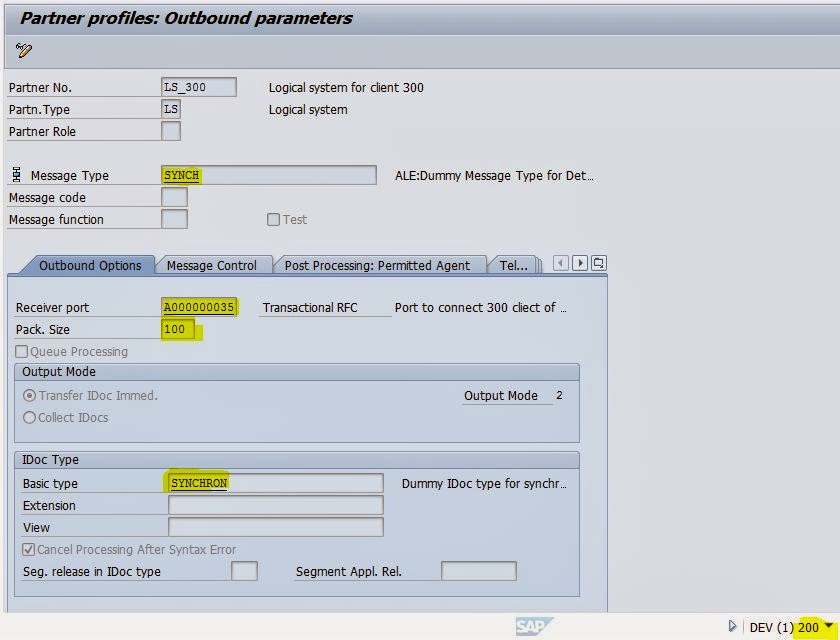Click the Display/Change pencil icon

coord(24,50)
